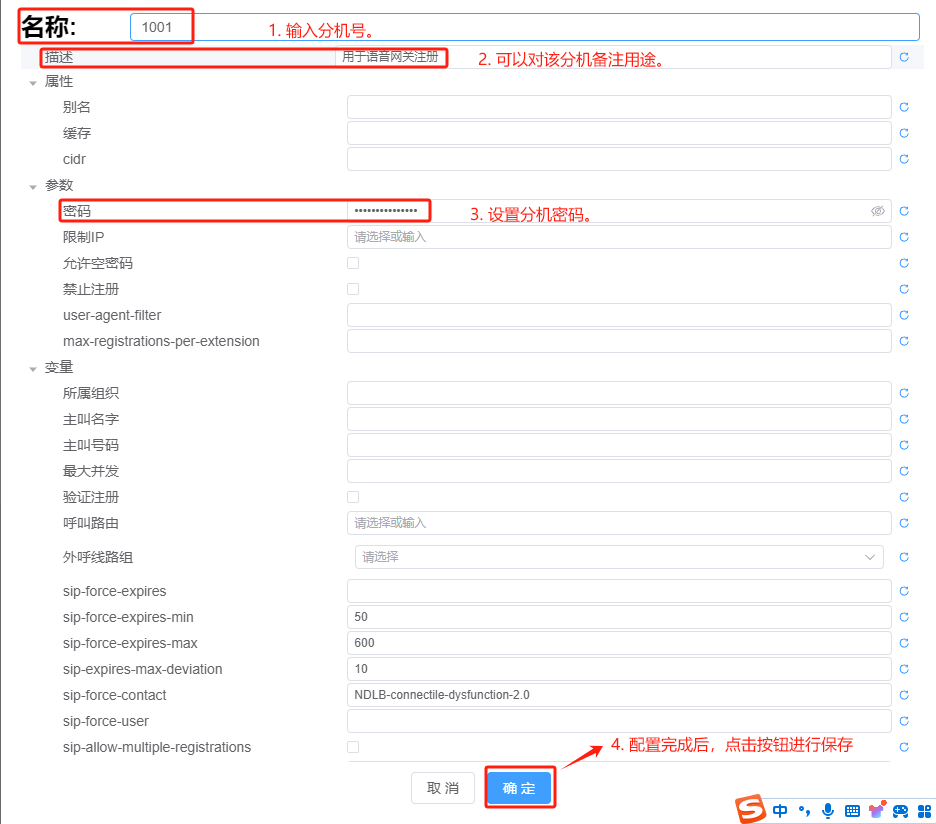
Task: Click the 确定 button to save
Action: [519, 788]
